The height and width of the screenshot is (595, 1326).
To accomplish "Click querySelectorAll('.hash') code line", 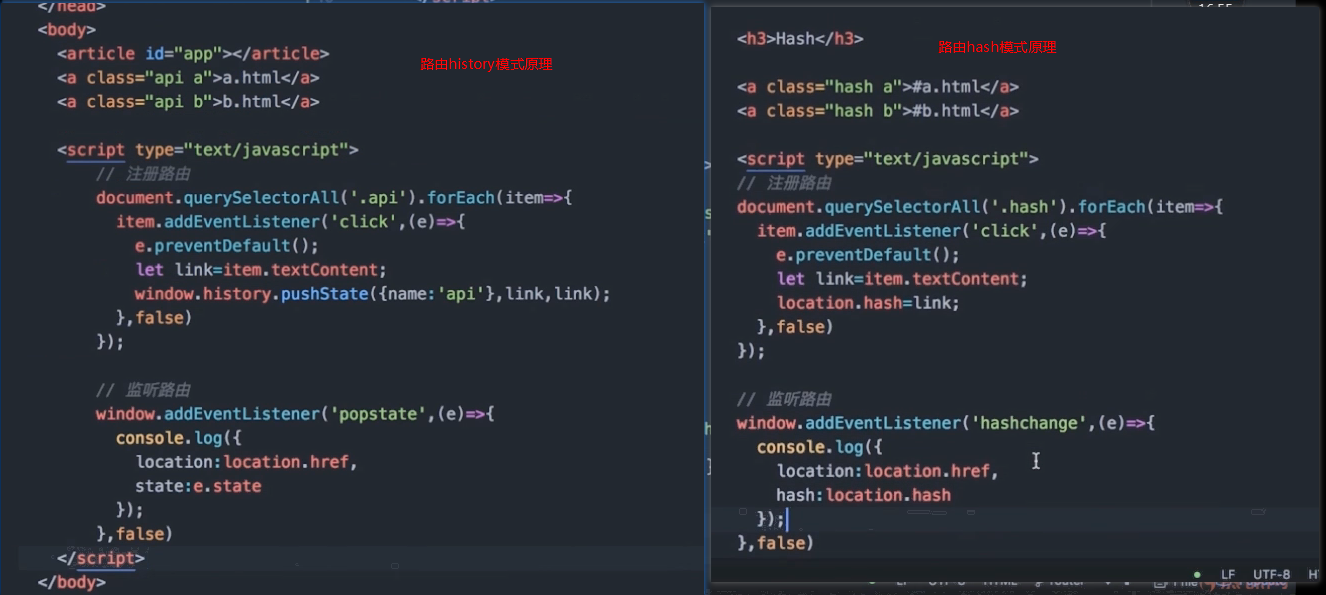I will (x=980, y=207).
